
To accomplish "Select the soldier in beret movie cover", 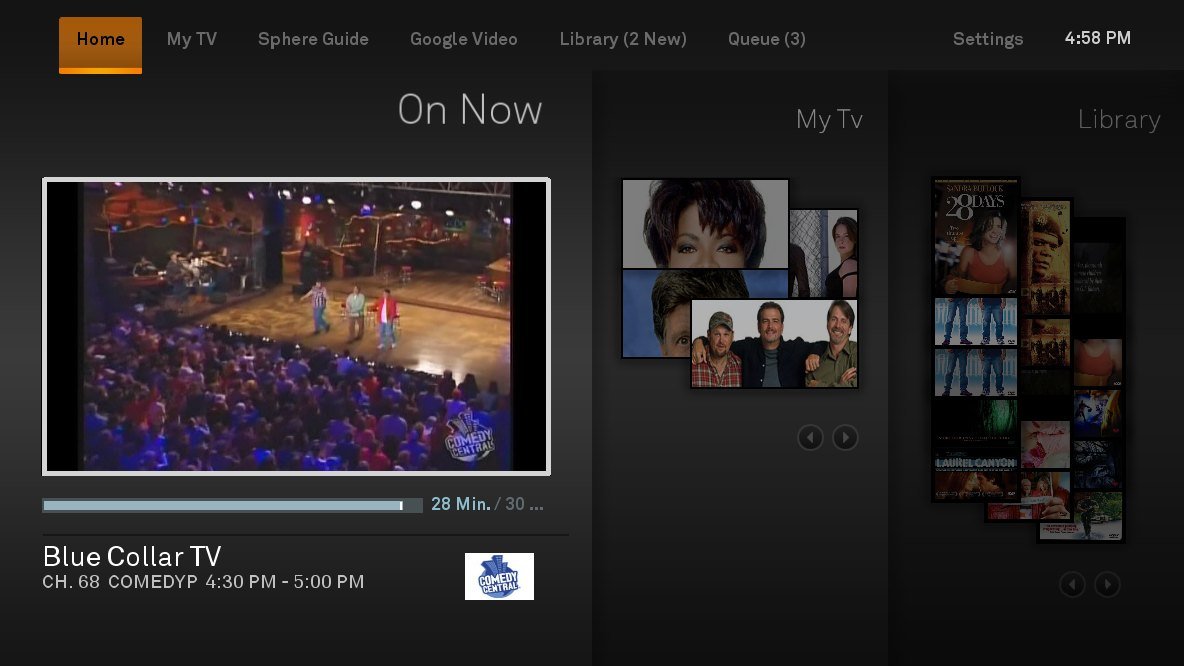I will click(1045, 257).
